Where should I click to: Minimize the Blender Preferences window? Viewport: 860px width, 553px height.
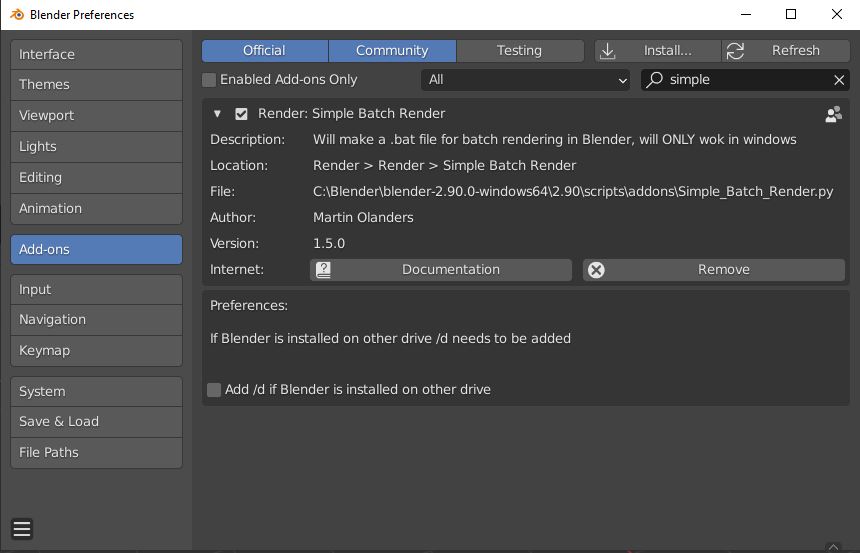coord(745,14)
